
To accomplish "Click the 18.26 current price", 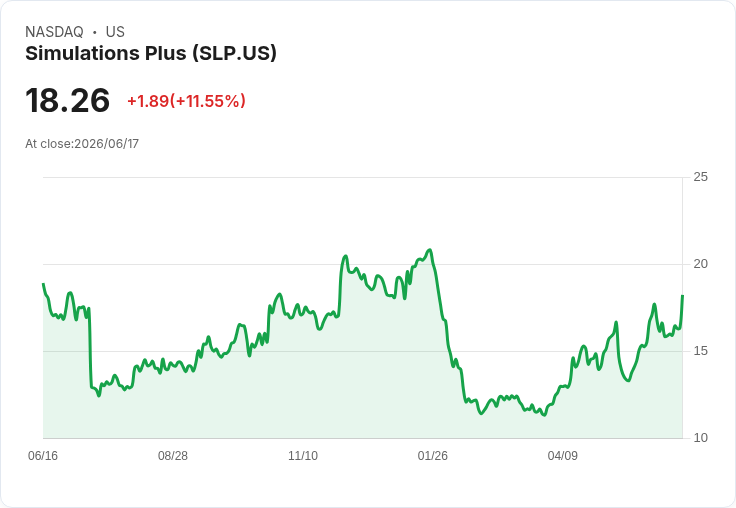I will [68, 100].
